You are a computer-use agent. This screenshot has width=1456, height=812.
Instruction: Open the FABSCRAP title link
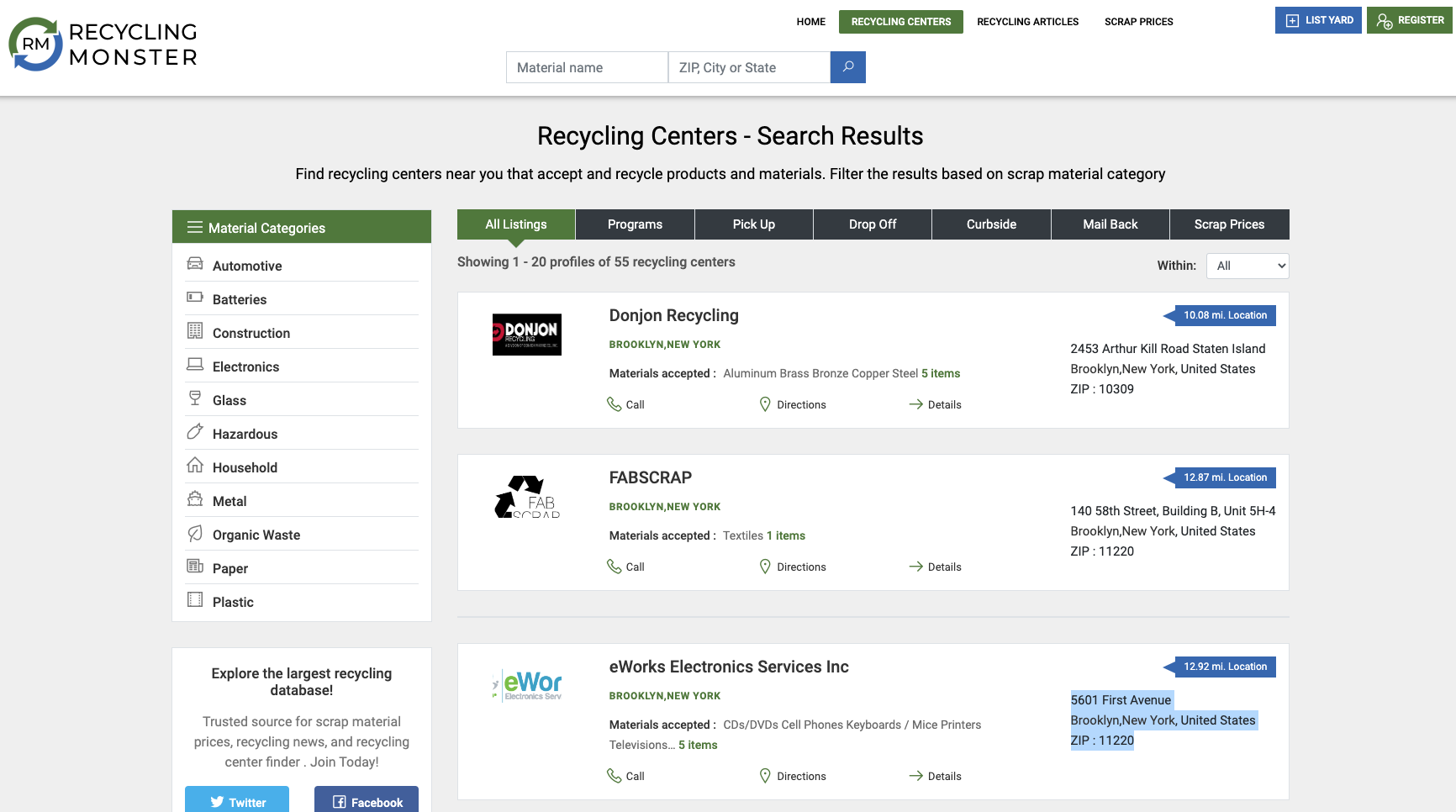651,477
